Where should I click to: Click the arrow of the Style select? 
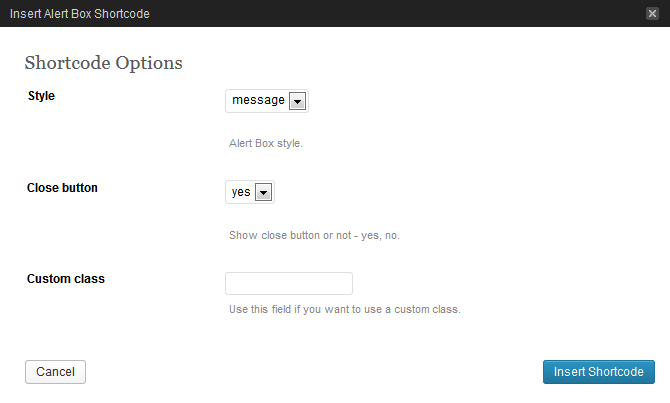tap(297, 101)
